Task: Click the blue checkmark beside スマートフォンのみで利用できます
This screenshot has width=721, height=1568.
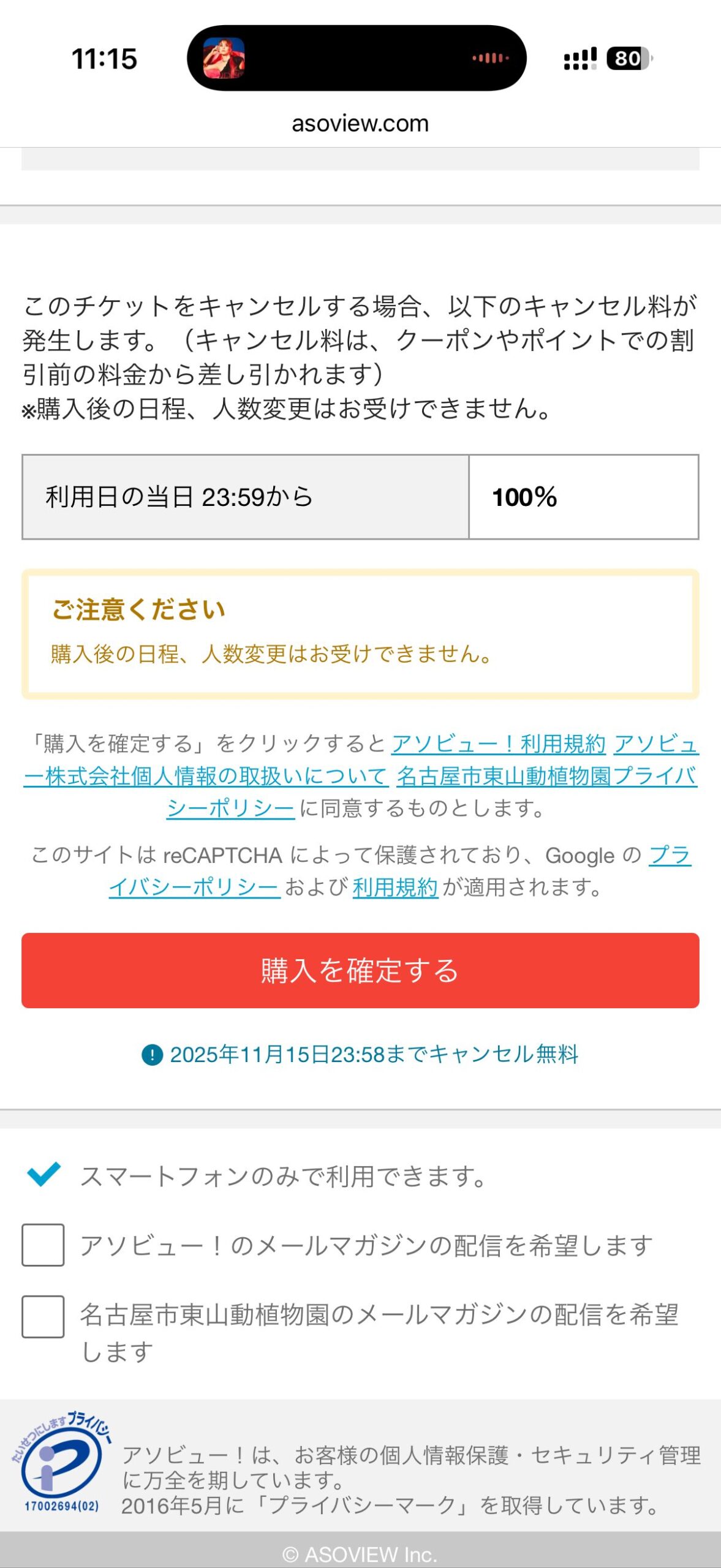Action: click(x=43, y=1174)
